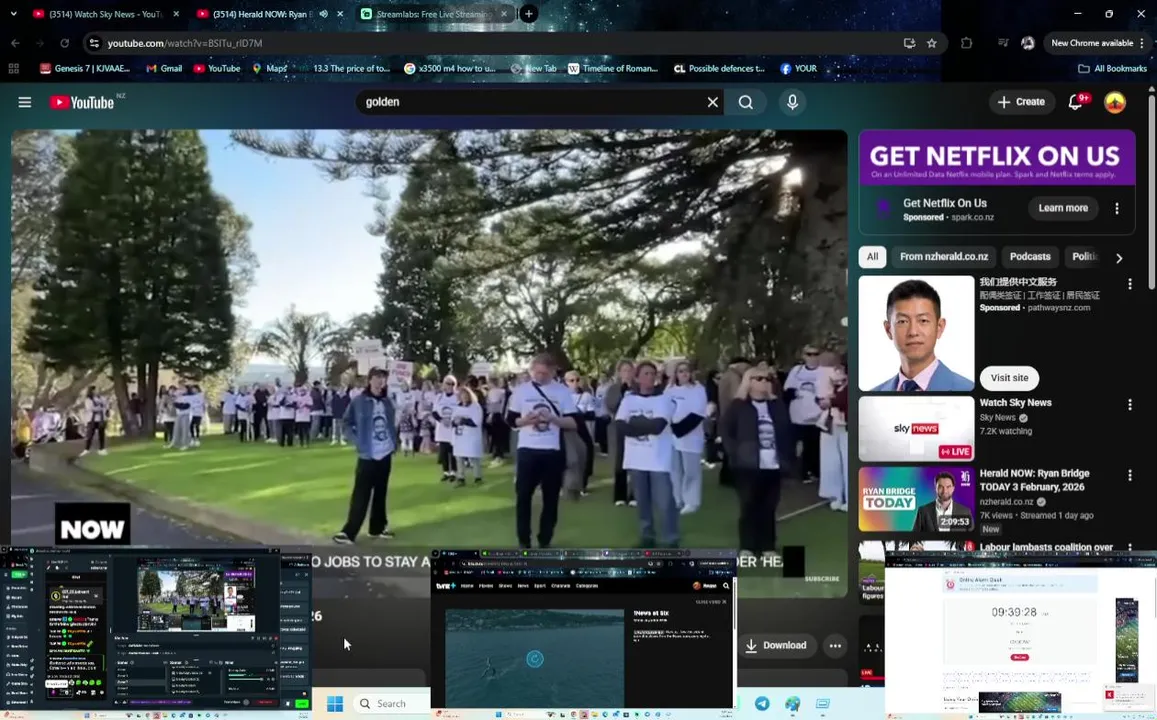Viewport: 1157px width, 720px height.
Task: Close the Streamlabs tab
Action: click(503, 13)
